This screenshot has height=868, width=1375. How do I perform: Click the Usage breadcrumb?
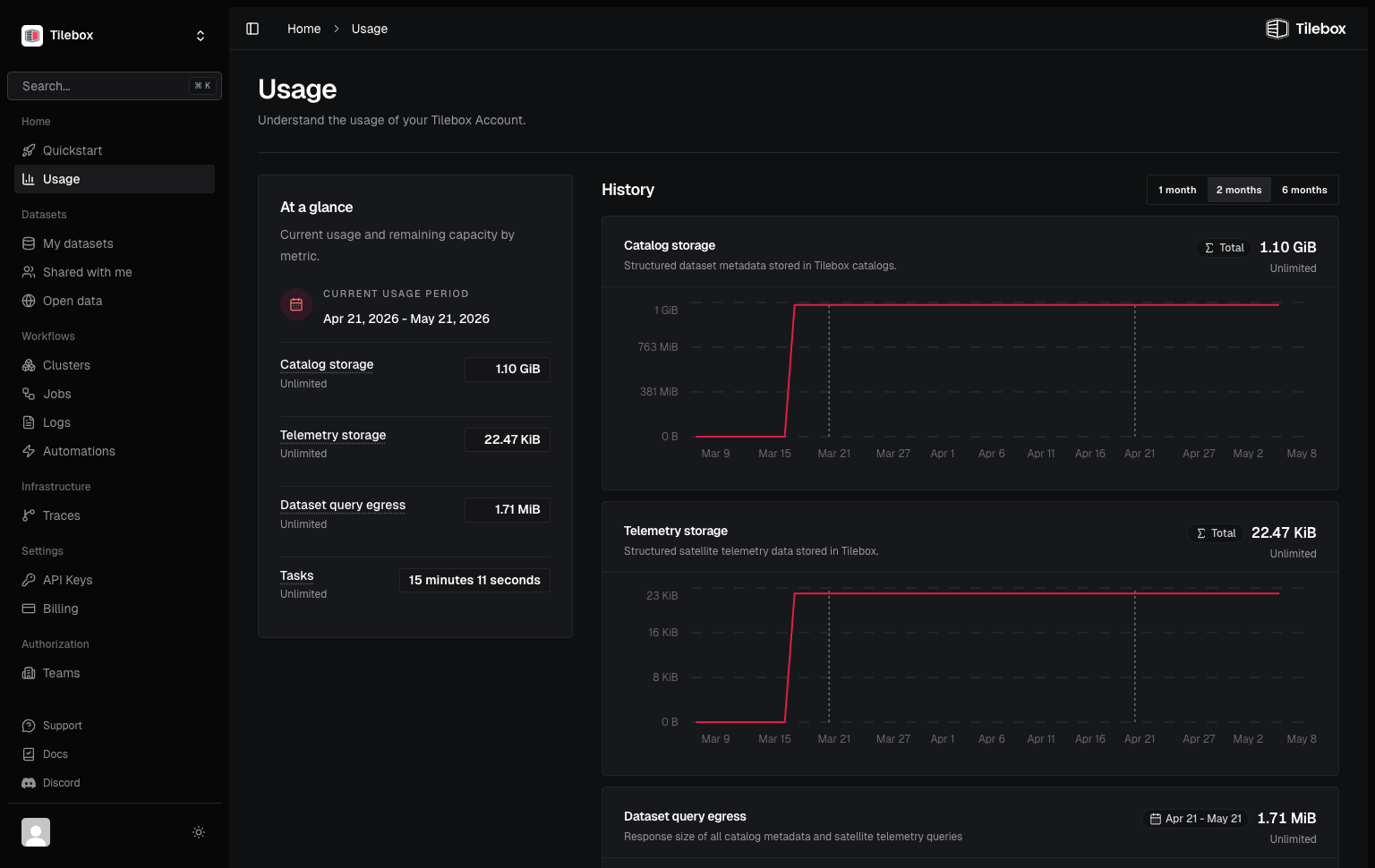coord(370,29)
